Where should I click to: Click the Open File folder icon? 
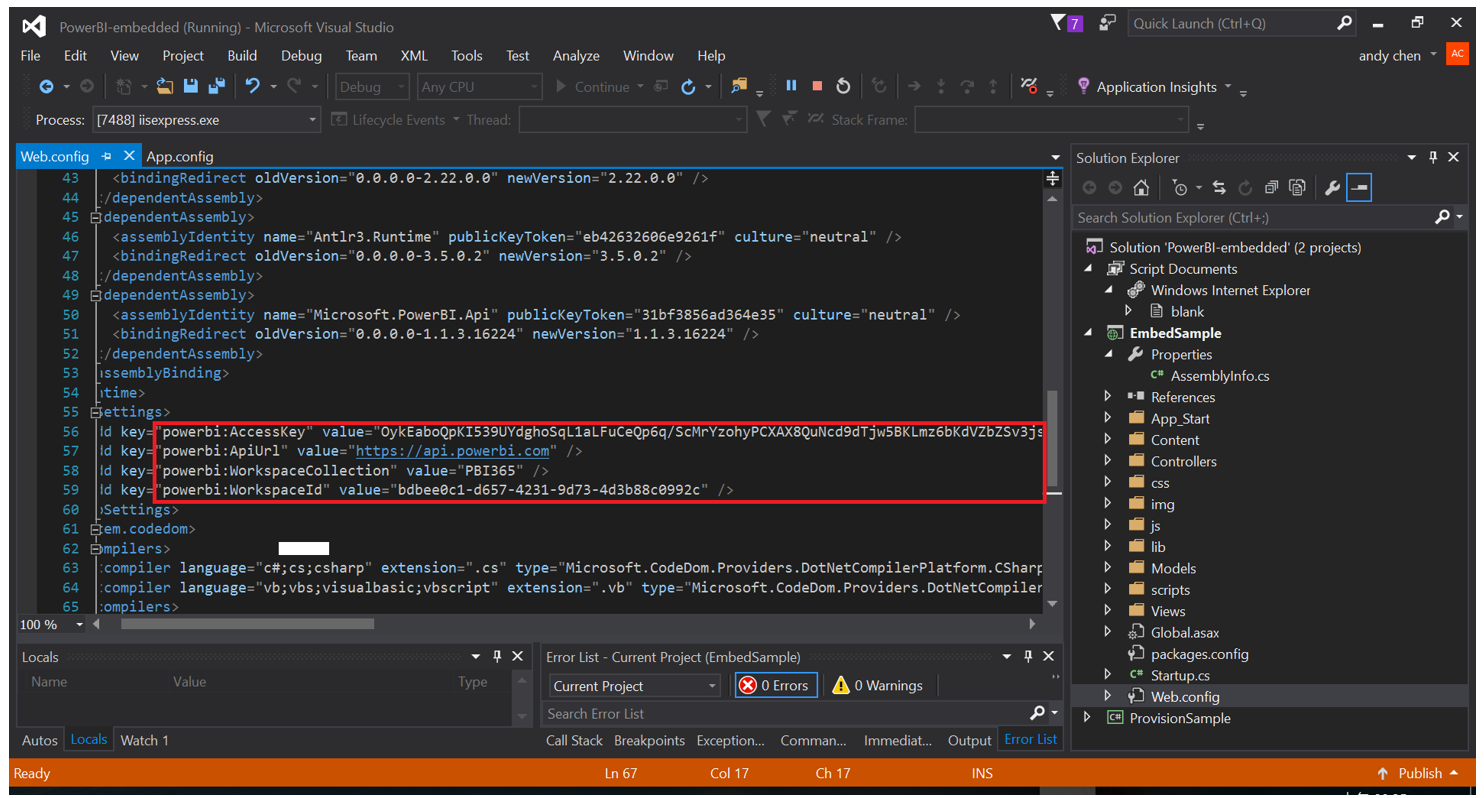tap(165, 87)
